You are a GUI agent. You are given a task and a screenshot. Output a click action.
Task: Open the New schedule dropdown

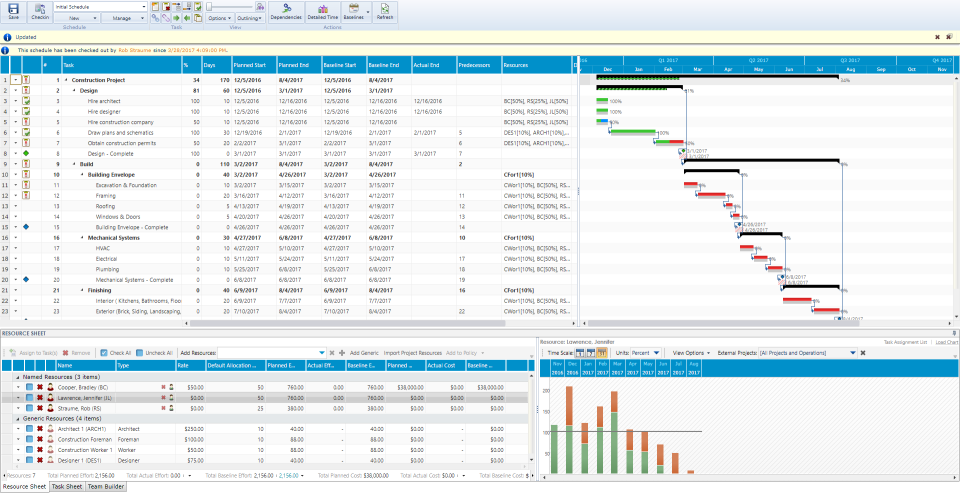pyautogui.click(x=77, y=18)
